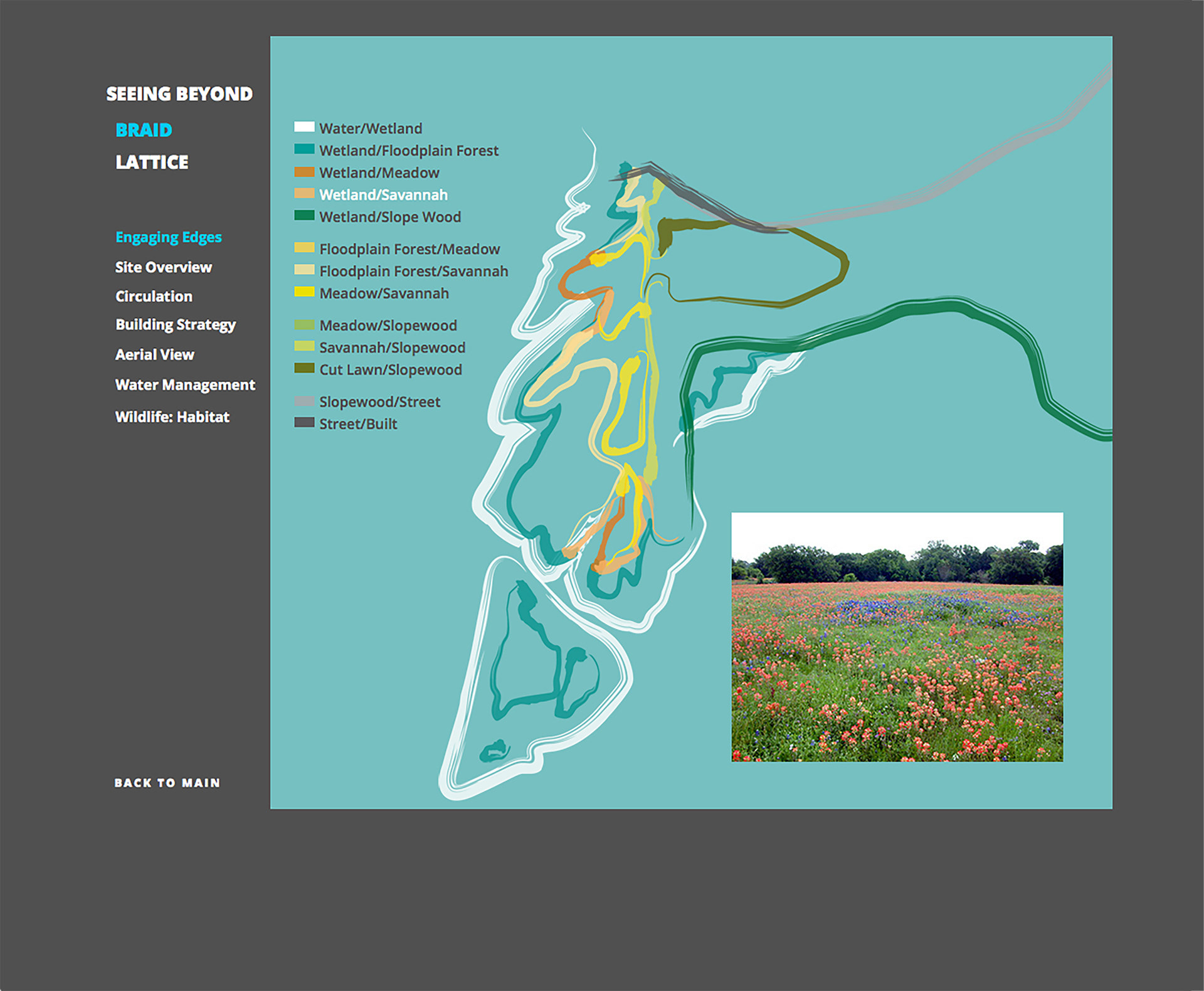The height and width of the screenshot is (991, 1204).
Task: Open the Site Overview page
Action: (x=163, y=267)
